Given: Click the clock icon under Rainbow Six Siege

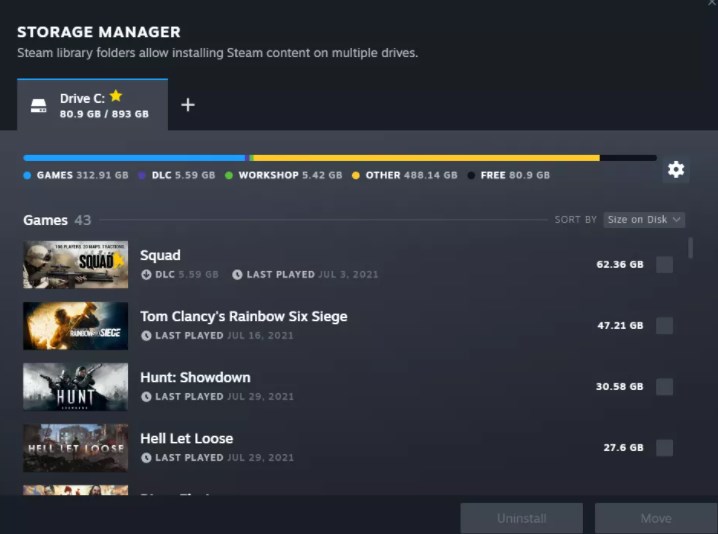Looking at the screenshot, I should coord(146,336).
